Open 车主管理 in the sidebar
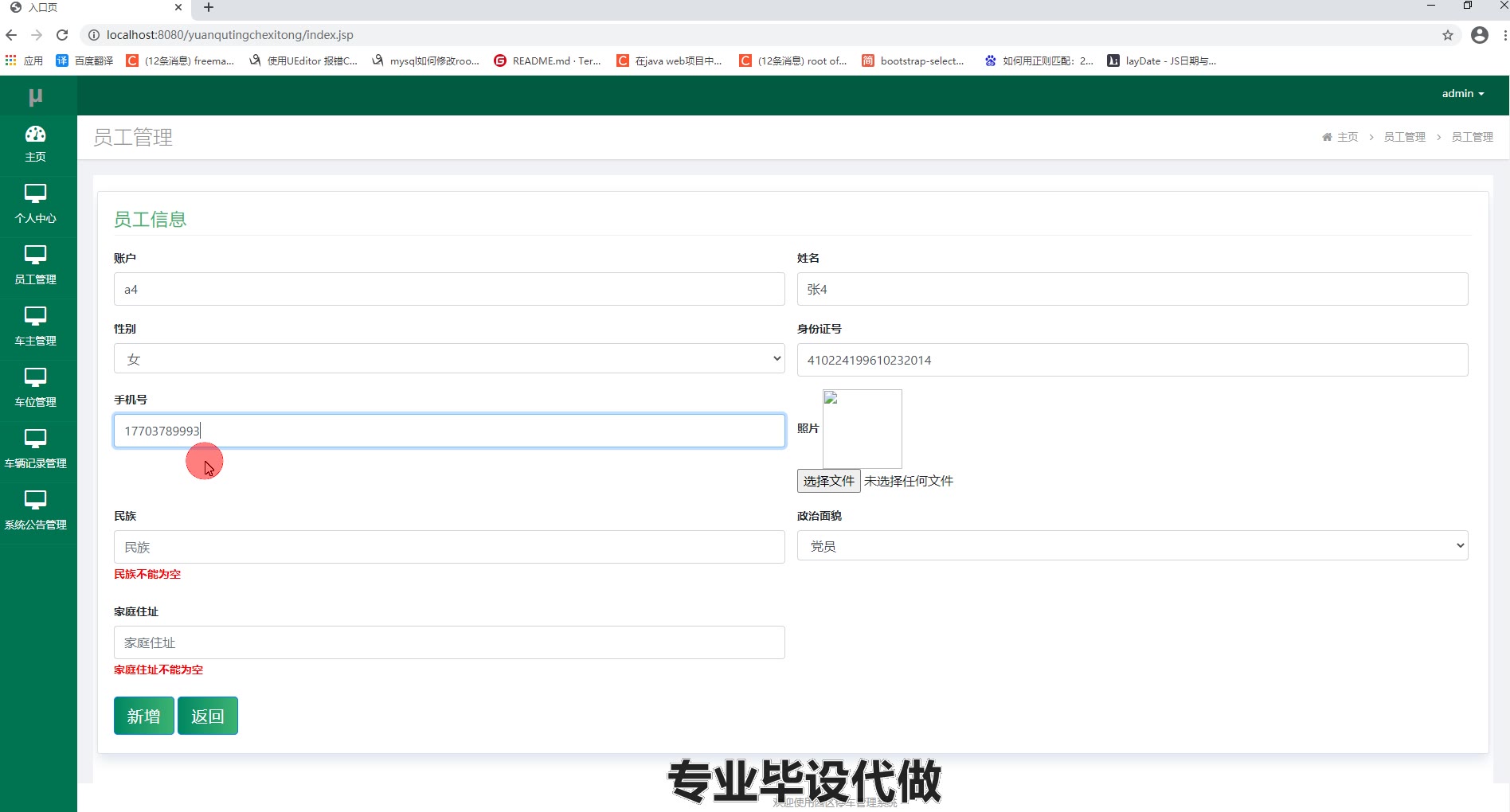Viewport: 1510px width, 812px height. point(36,327)
